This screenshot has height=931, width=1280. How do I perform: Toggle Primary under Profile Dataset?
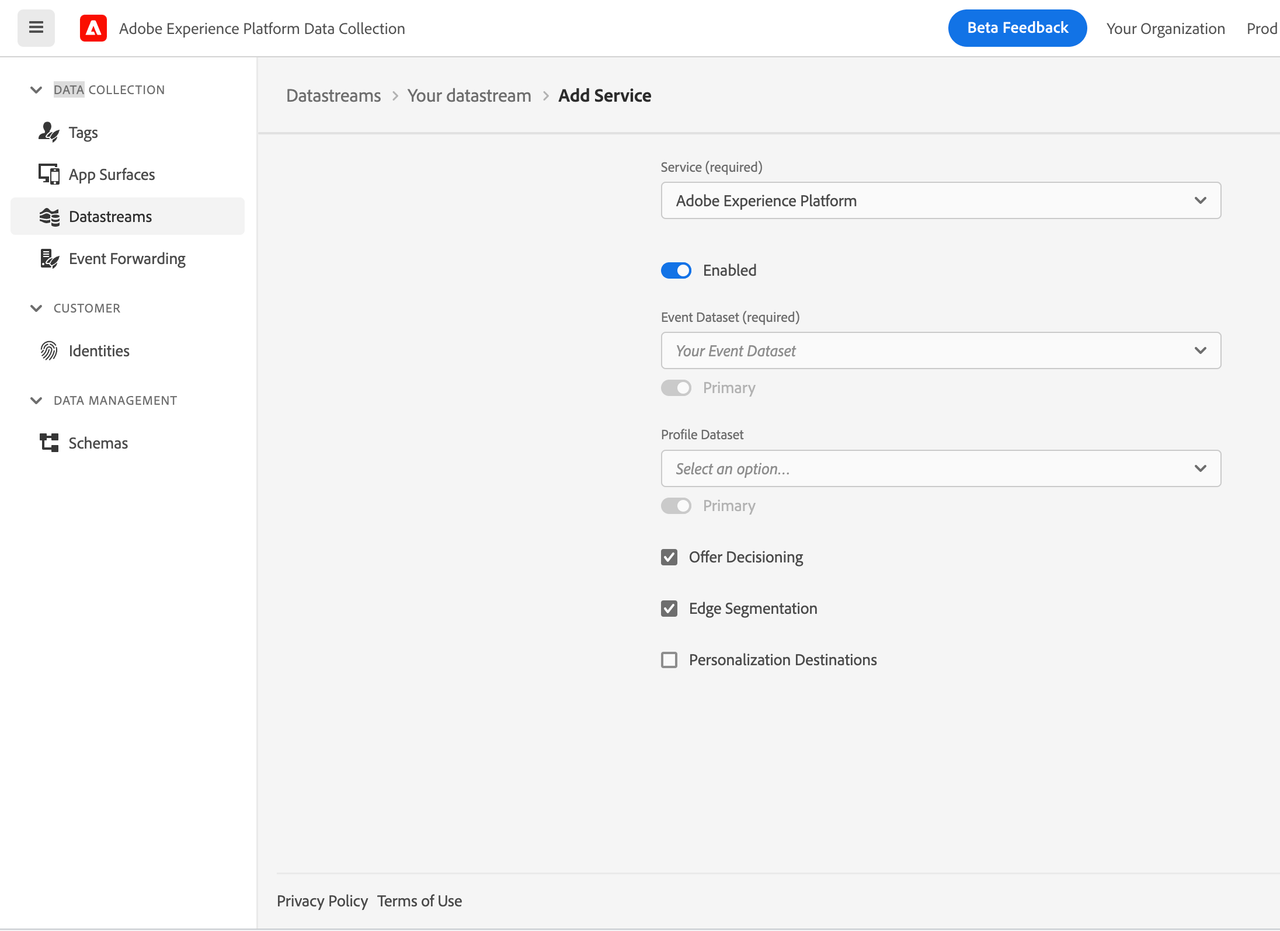coord(676,506)
